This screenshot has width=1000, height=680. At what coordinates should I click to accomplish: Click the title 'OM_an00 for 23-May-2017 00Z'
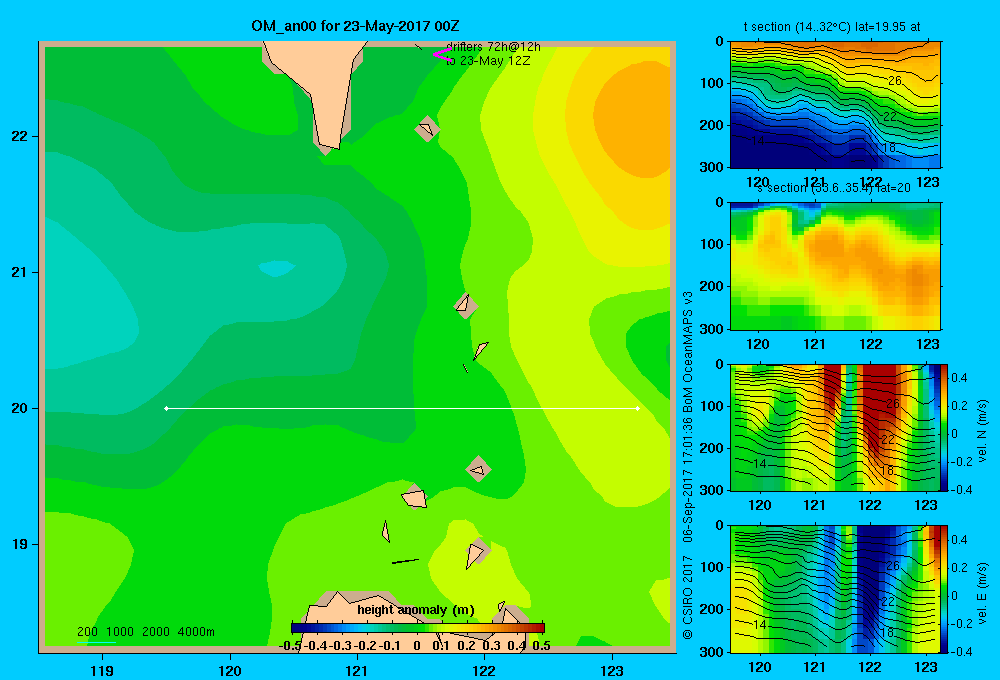coord(355,26)
